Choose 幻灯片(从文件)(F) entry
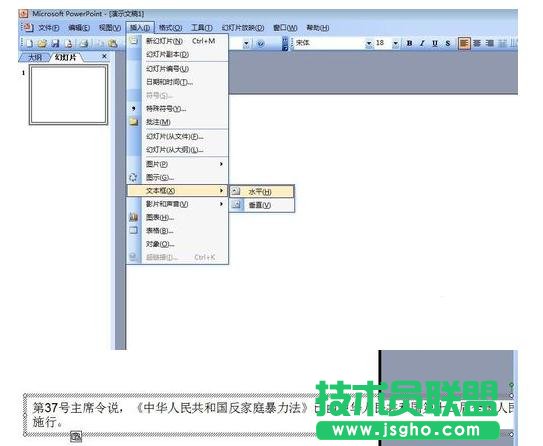The image size is (543, 446). [x=177, y=136]
